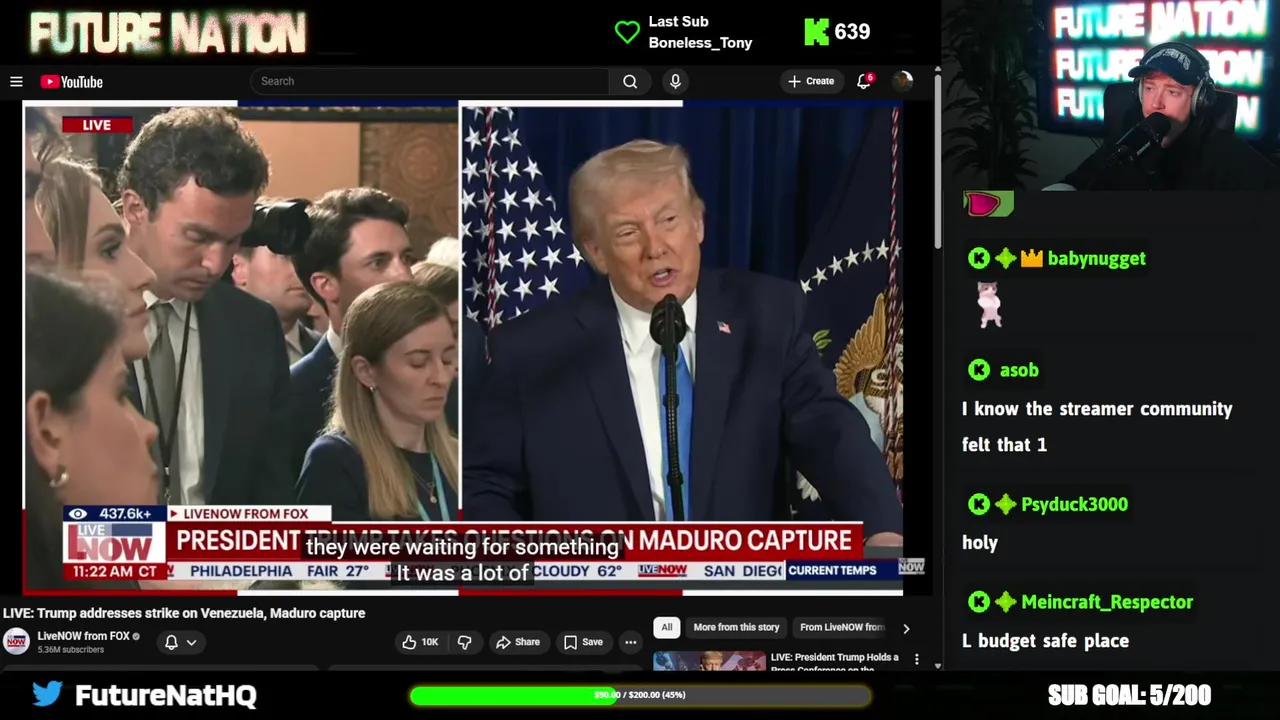Click the Kick logo beside 639

point(816,32)
